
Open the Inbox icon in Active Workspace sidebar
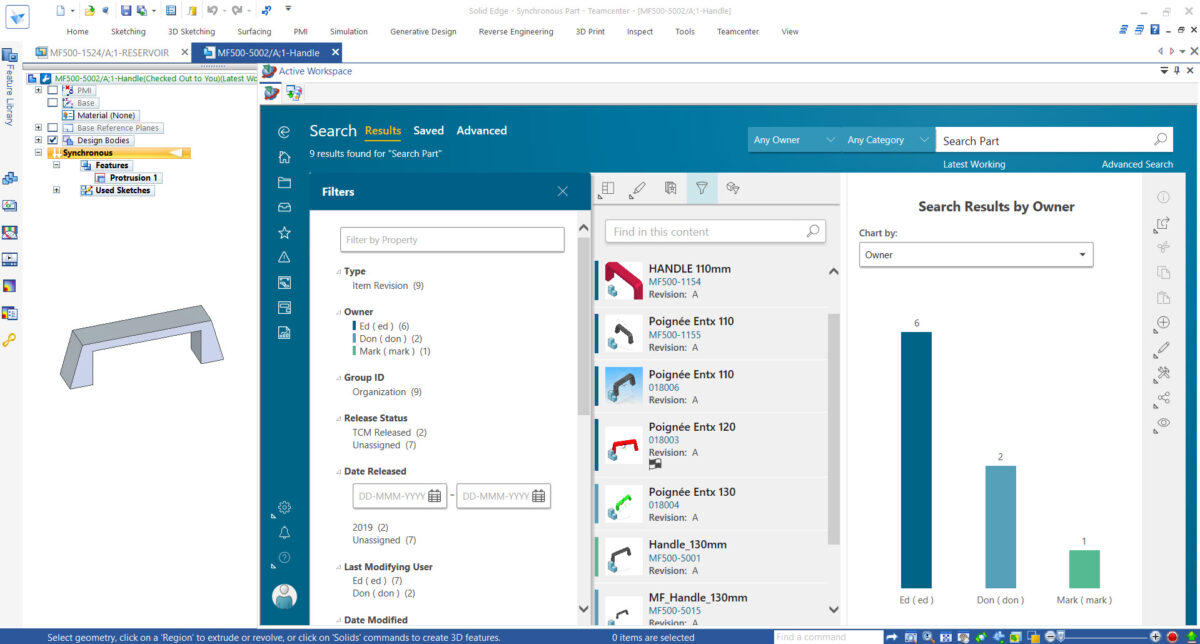284,207
